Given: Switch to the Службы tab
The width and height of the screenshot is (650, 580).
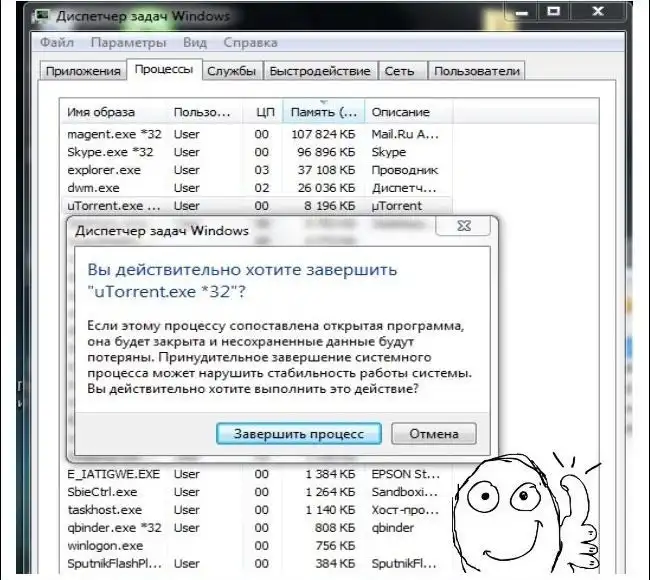Looking at the screenshot, I should click(x=232, y=71).
